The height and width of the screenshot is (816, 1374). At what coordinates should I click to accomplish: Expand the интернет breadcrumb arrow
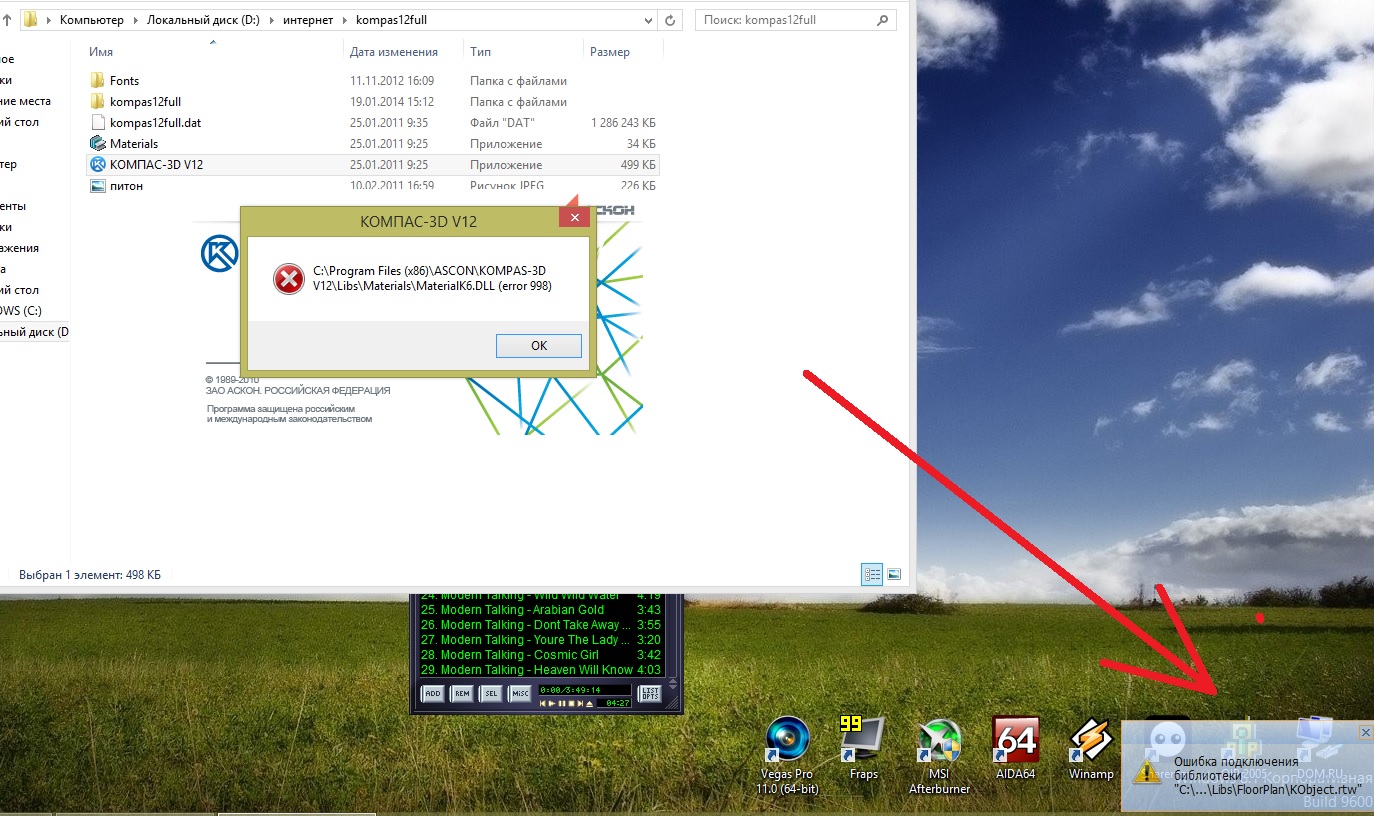(345, 20)
